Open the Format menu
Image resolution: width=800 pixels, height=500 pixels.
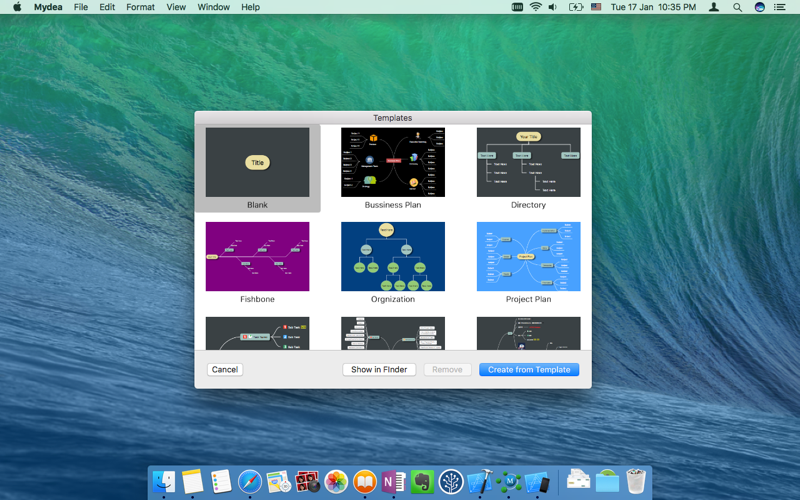(140, 7)
